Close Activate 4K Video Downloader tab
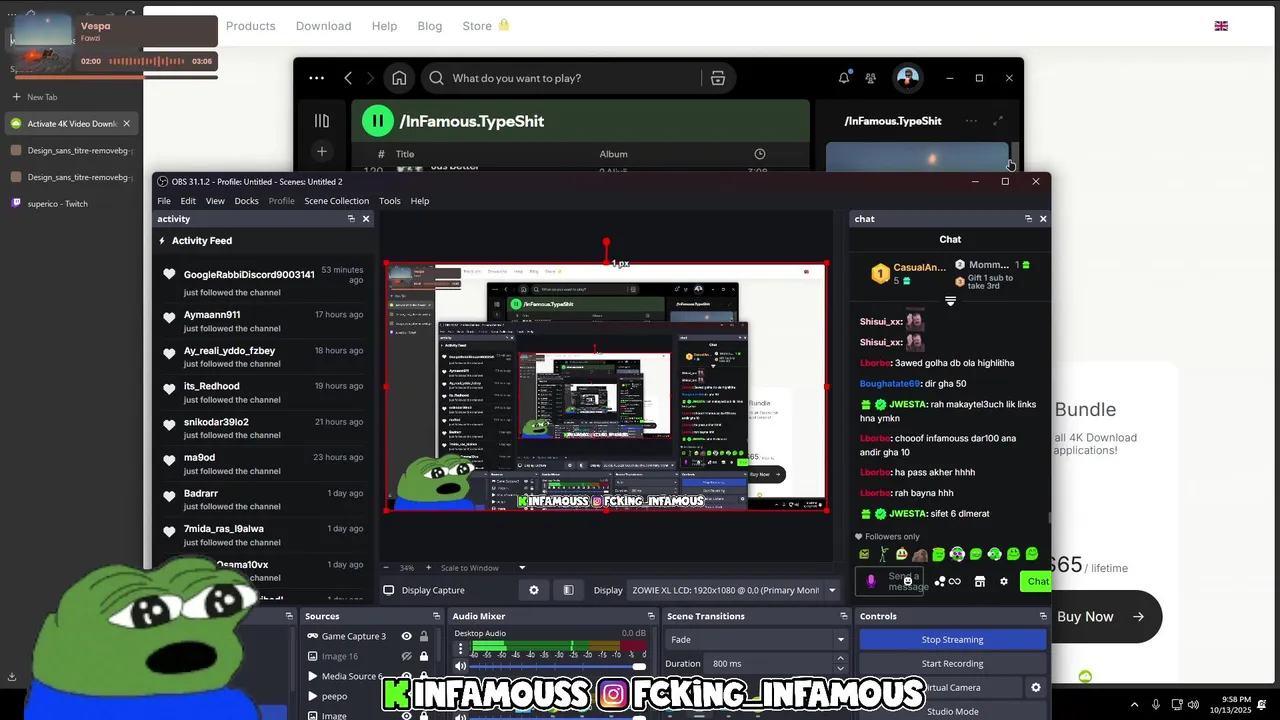 point(126,124)
